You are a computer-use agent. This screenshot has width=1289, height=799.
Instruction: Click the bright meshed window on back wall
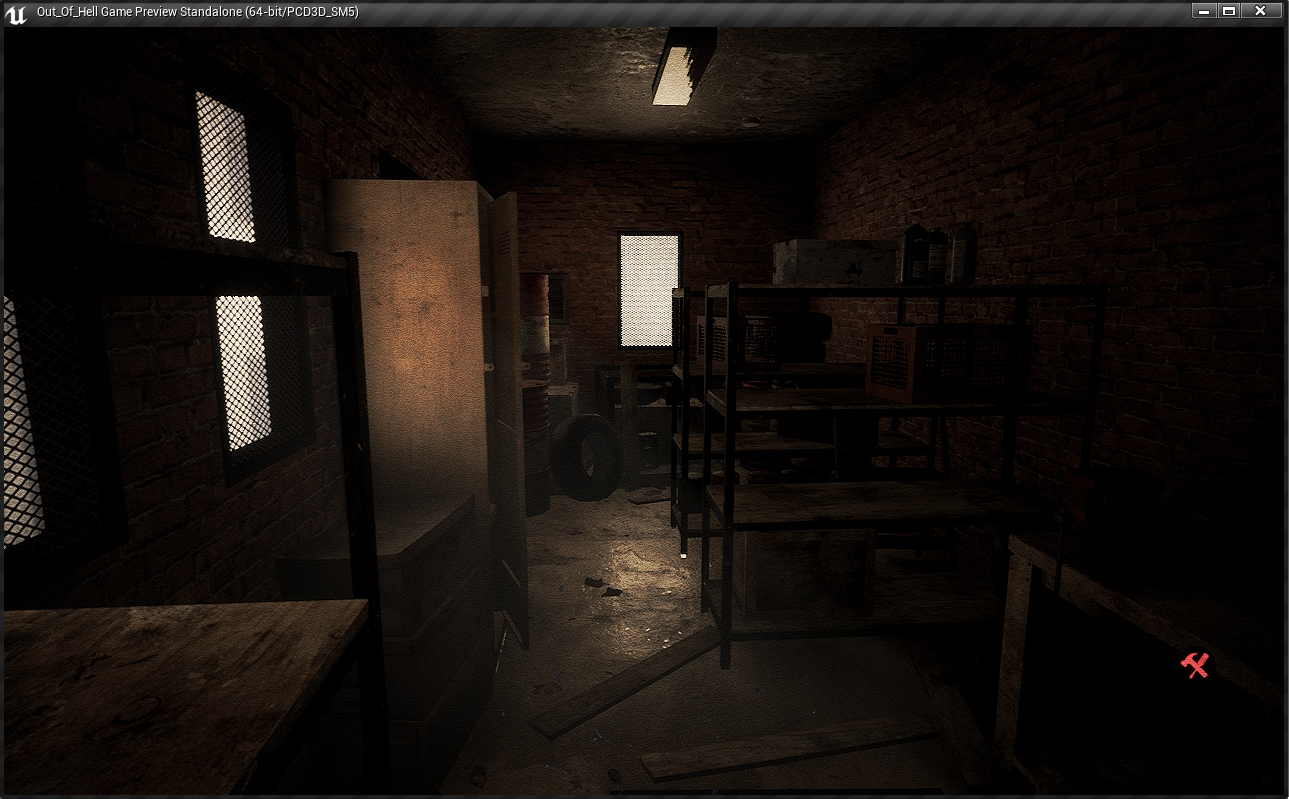[649, 290]
